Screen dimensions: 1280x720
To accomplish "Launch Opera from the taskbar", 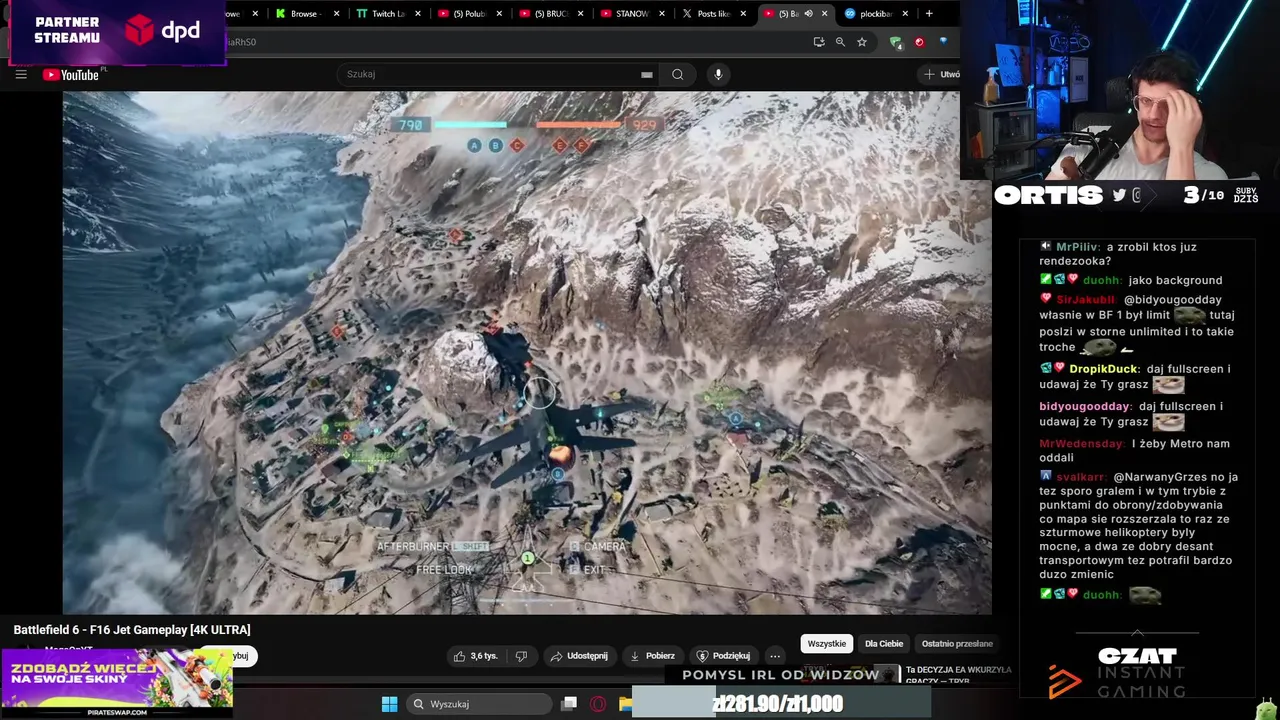I will 598,704.
